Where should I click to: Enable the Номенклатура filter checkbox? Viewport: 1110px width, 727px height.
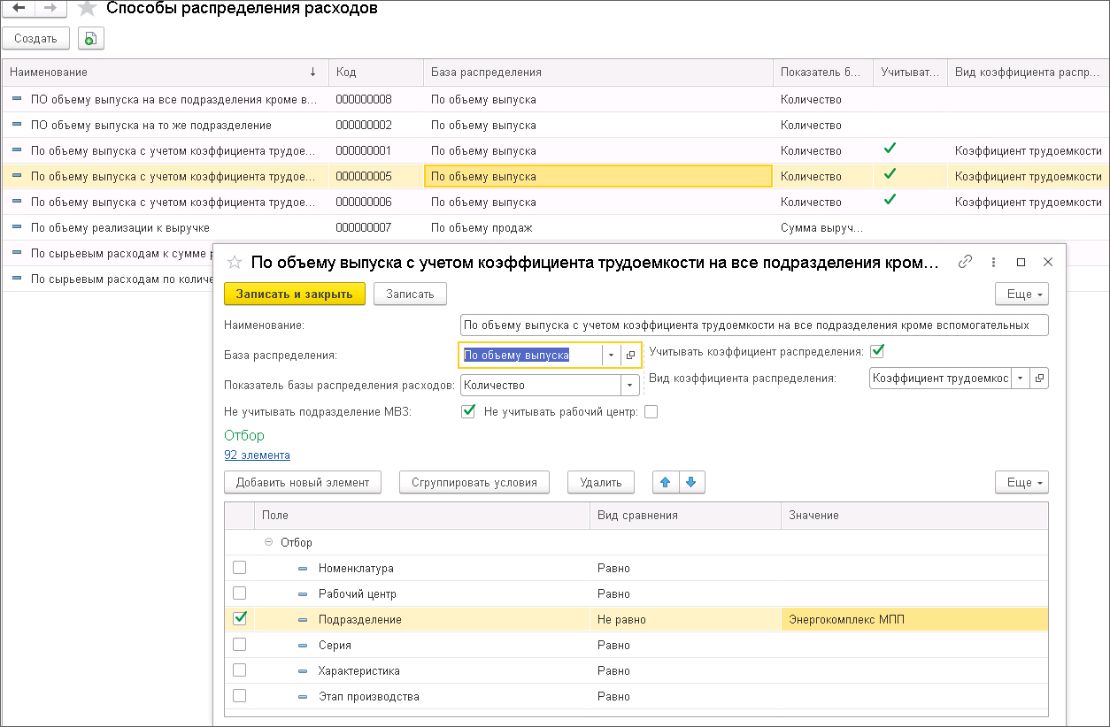pyautogui.click(x=240, y=568)
